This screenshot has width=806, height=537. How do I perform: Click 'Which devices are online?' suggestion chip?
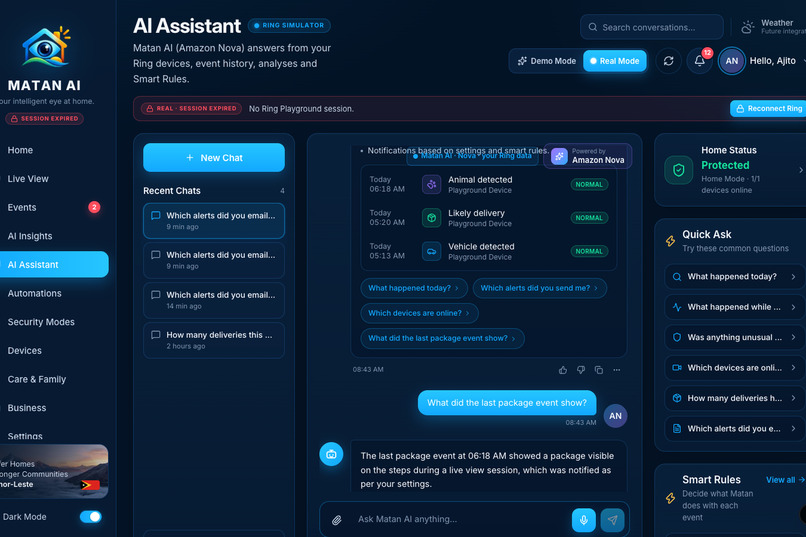click(419, 313)
